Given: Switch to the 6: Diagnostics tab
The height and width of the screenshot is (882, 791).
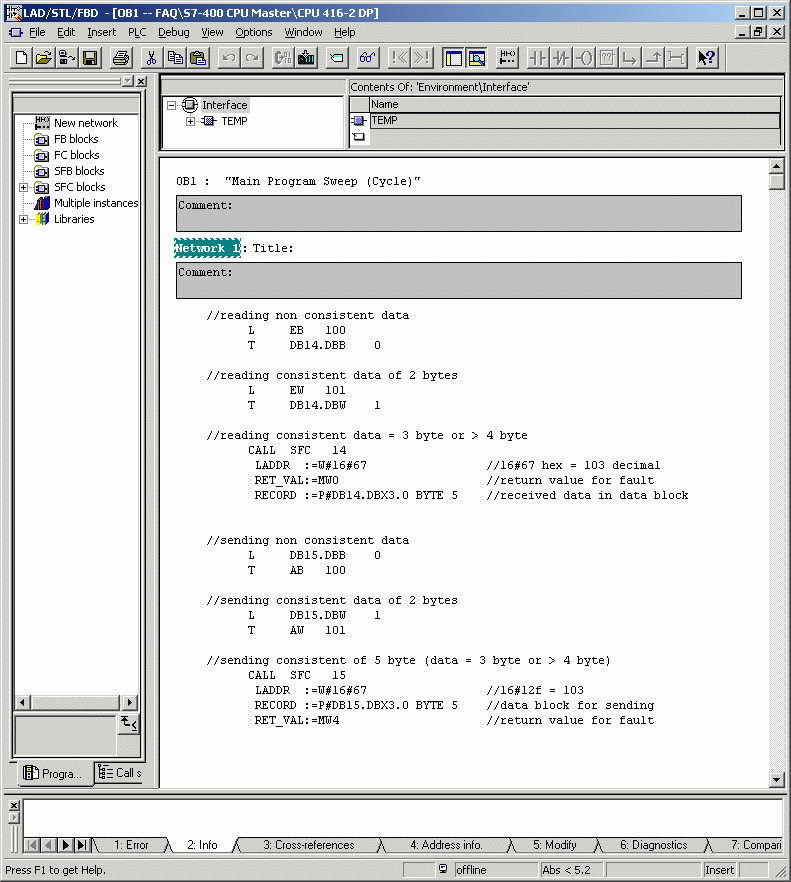Looking at the screenshot, I should [654, 845].
